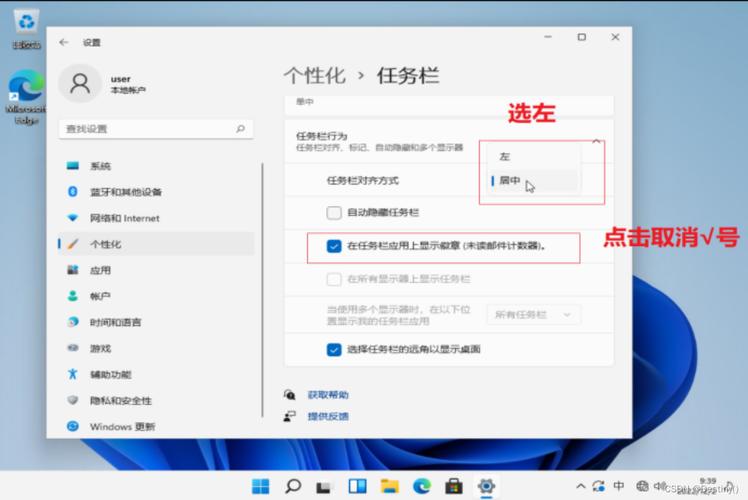Image resolution: width=748 pixels, height=500 pixels.
Task: Choose 左 in the alignment dropdown
Action: 533,156
